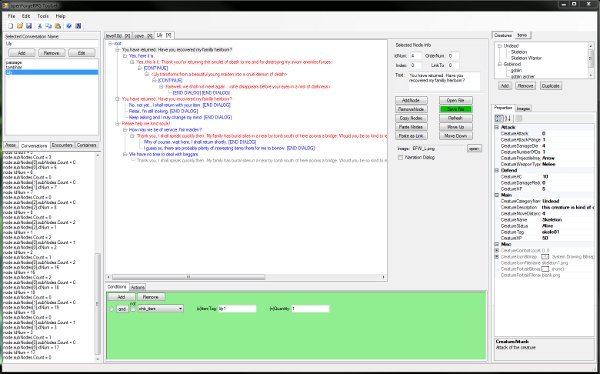The image size is (600, 374).
Task: Open the Tools menu
Action: tap(43, 16)
